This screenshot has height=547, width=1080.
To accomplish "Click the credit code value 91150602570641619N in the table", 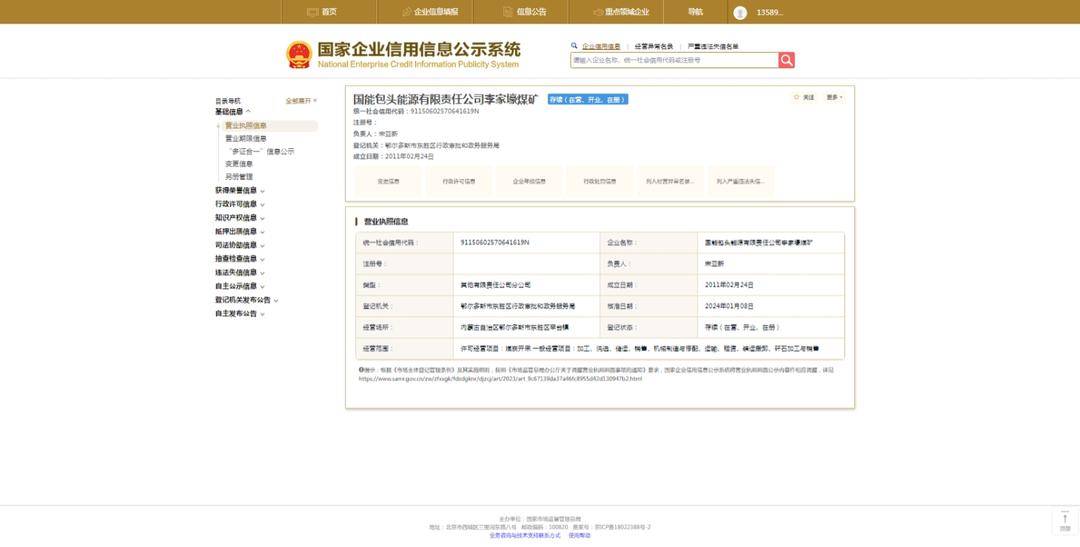I will (x=495, y=242).
